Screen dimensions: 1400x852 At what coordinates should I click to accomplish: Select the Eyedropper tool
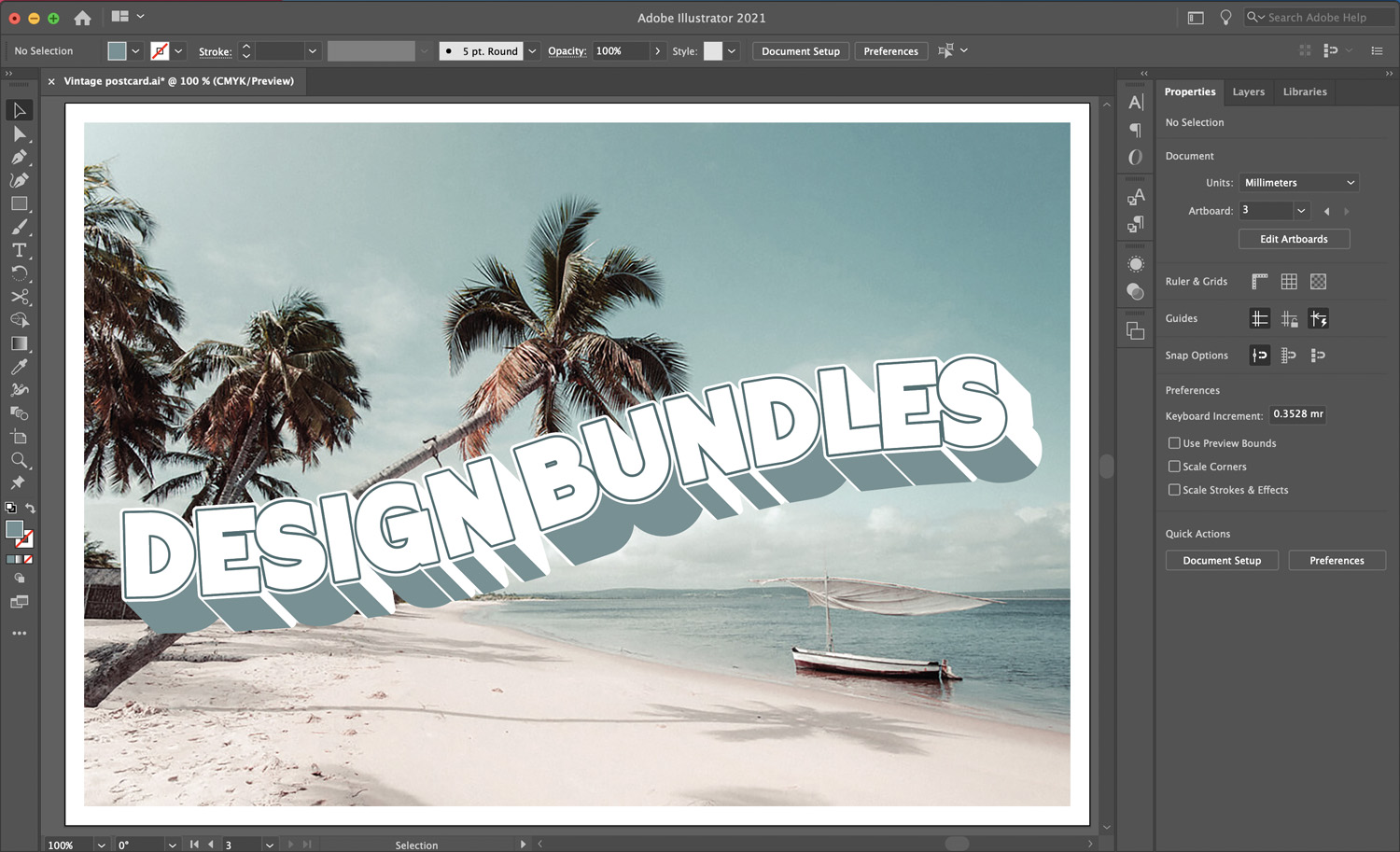point(19,367)
